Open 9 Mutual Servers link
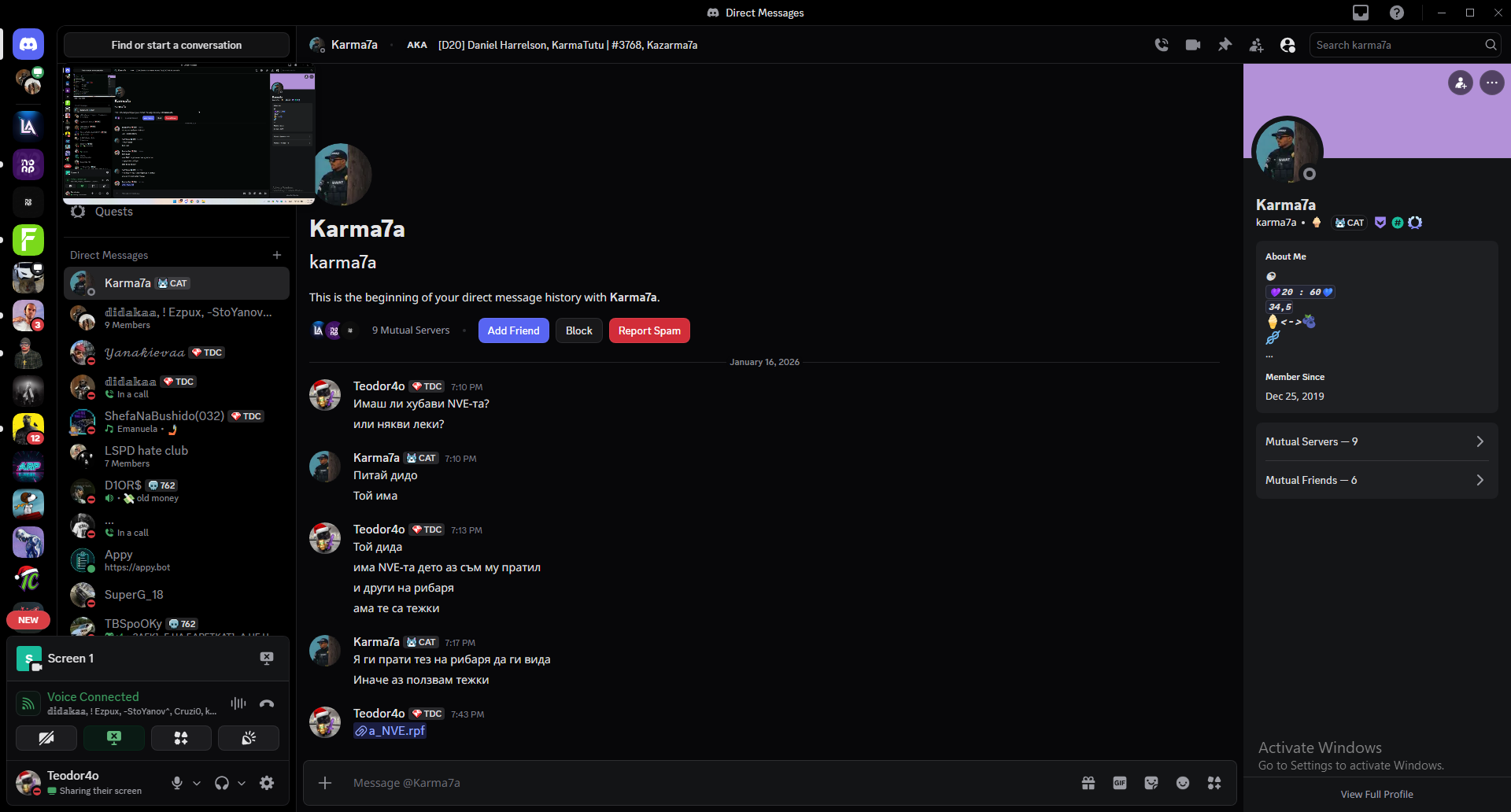 [411, 330]
